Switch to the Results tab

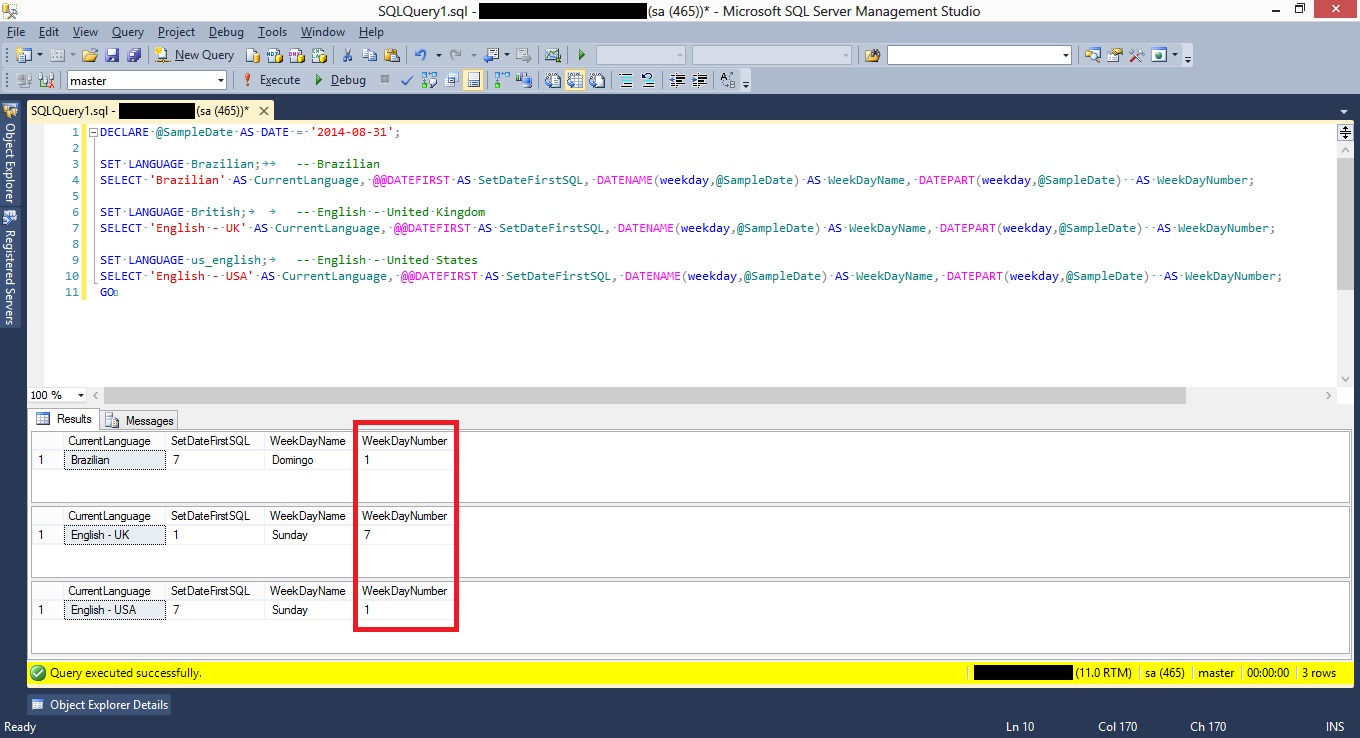pyautogui.click(x=65, y=420)
